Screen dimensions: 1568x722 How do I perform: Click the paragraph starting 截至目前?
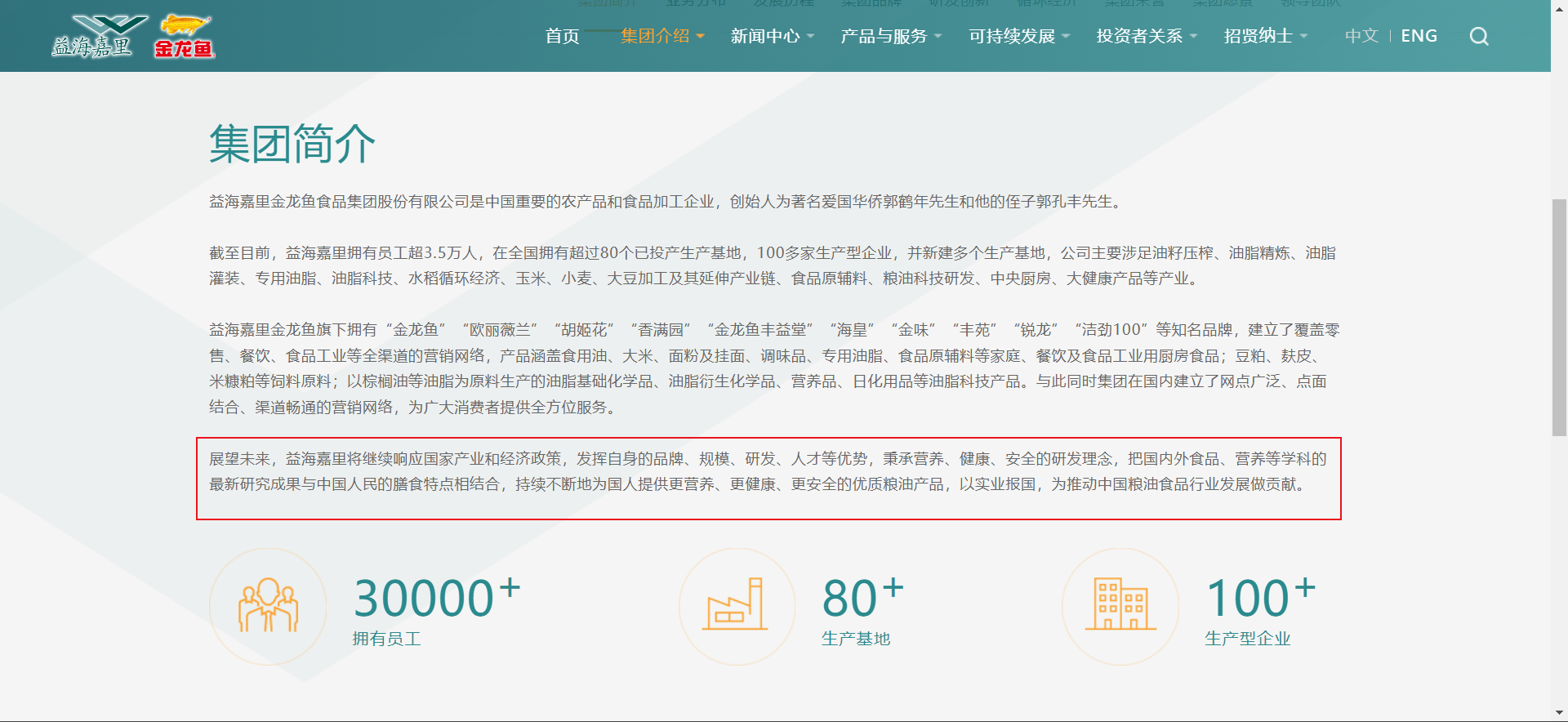[773, 265]
